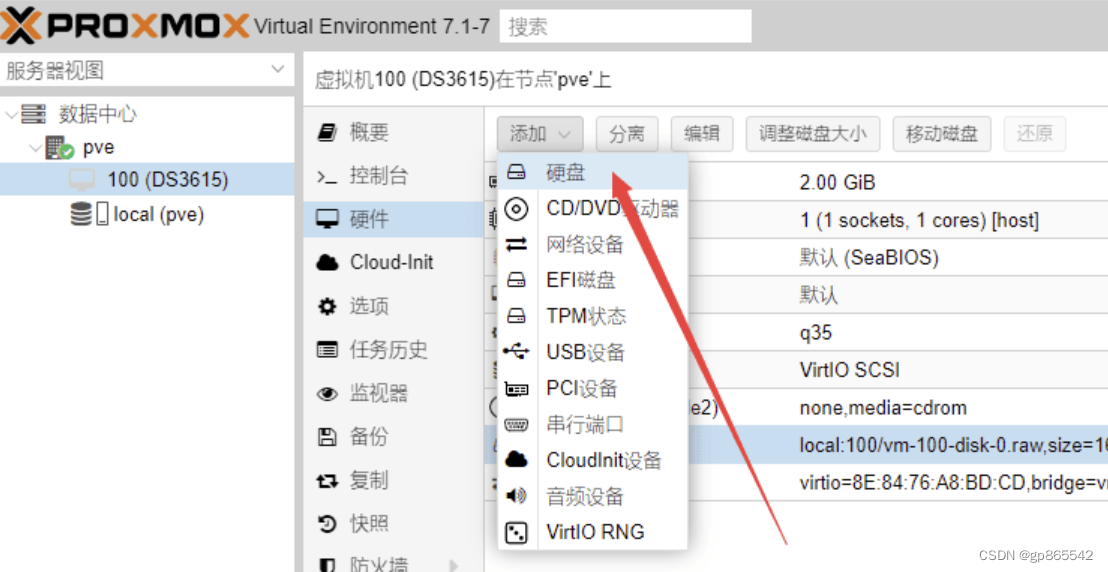Click the 选项 gear icon
1108x572 pixels.
(327, 307)
